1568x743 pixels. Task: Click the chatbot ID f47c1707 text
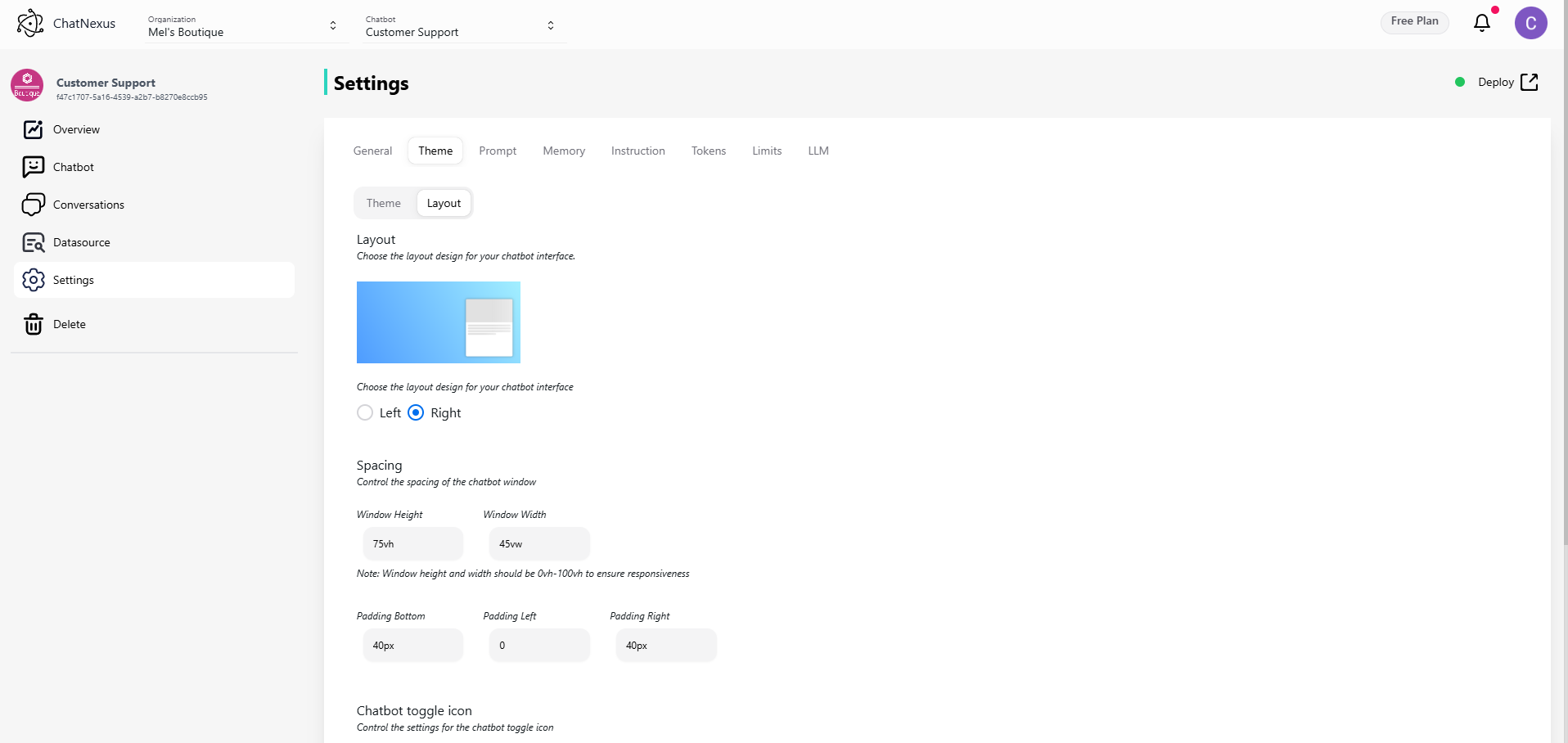(132, 97)
